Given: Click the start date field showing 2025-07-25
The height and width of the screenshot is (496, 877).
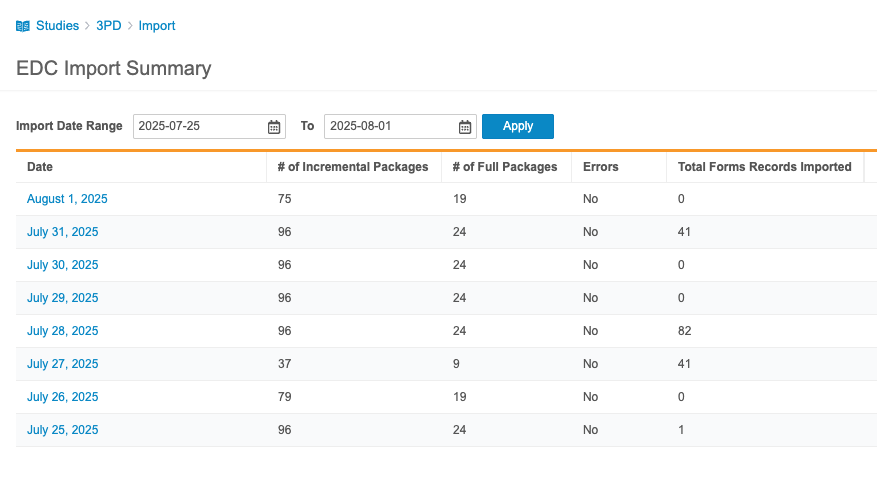Looking at the screenshot, I should coord(200,126).
